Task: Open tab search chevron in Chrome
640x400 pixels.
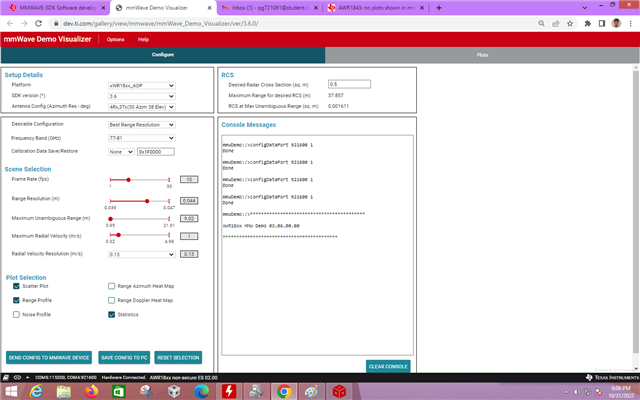Action: coord(584,7)
